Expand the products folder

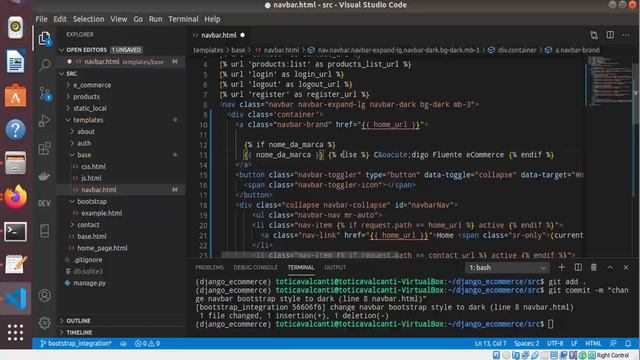(x=86, y=96)
